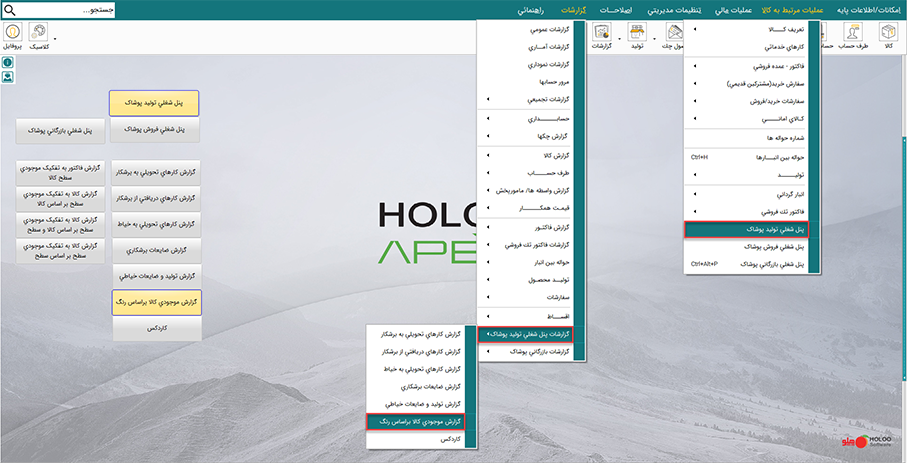
Task: Select گزارش ضایعات برشکاری submenu entry
Action: (x=416, y=387)
